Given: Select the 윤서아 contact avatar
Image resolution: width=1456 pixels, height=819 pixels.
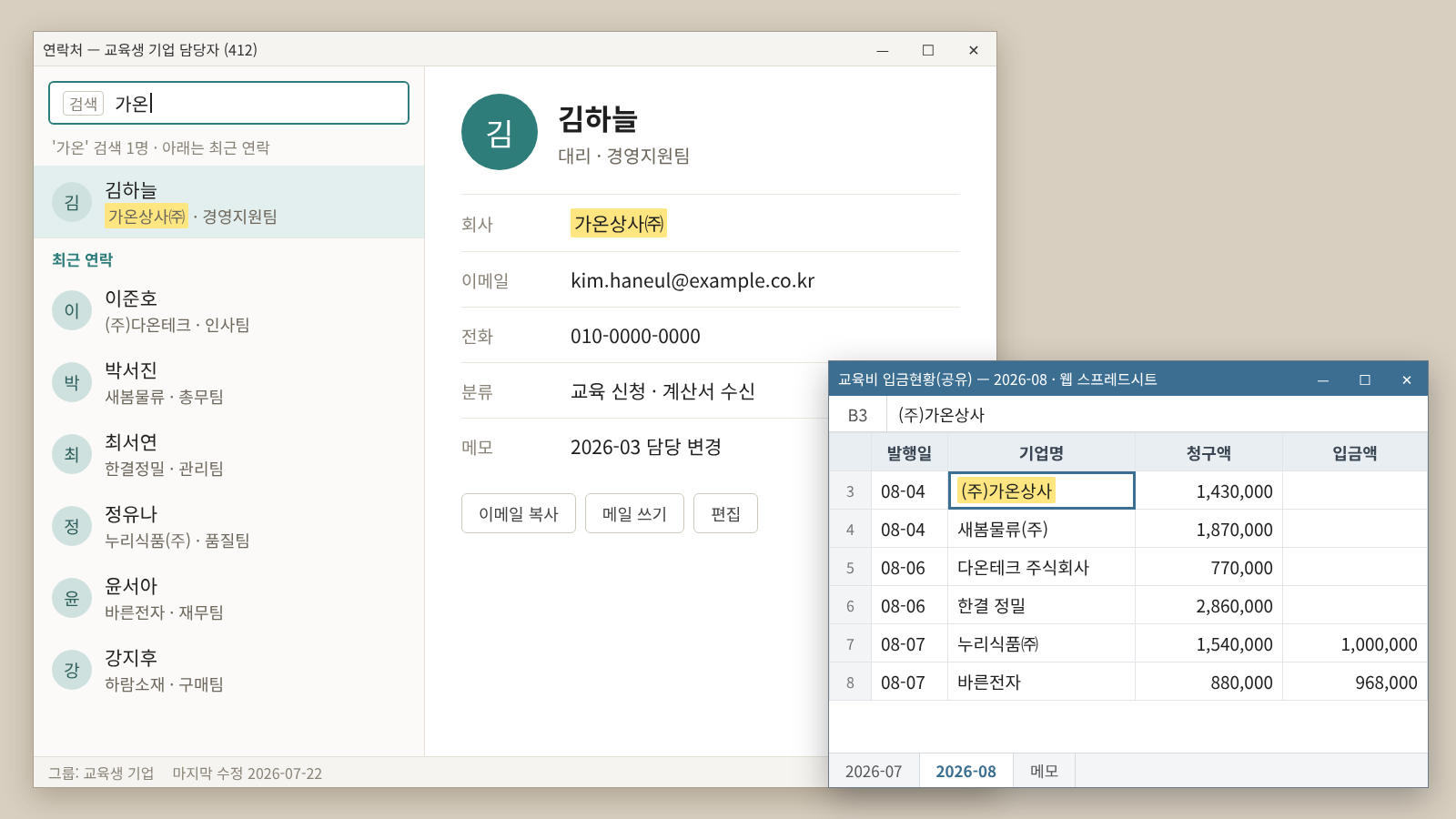Looking at the screenshot, I should pyautogui.click(x=72, y=598).
